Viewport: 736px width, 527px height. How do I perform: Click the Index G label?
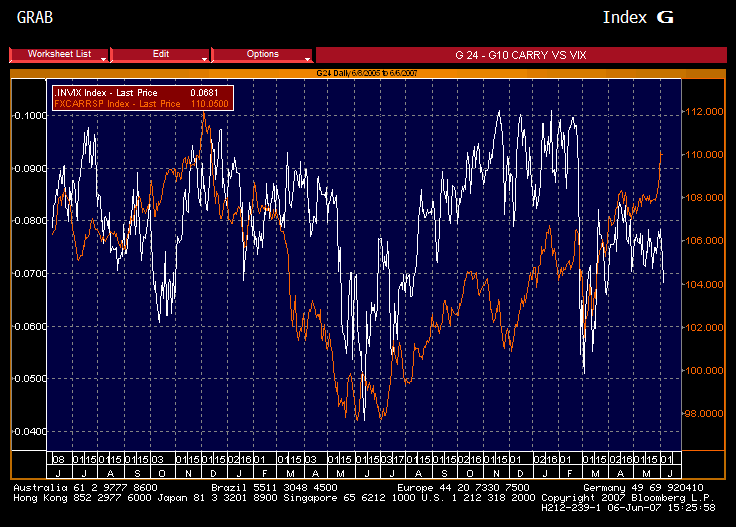[637, 18]
